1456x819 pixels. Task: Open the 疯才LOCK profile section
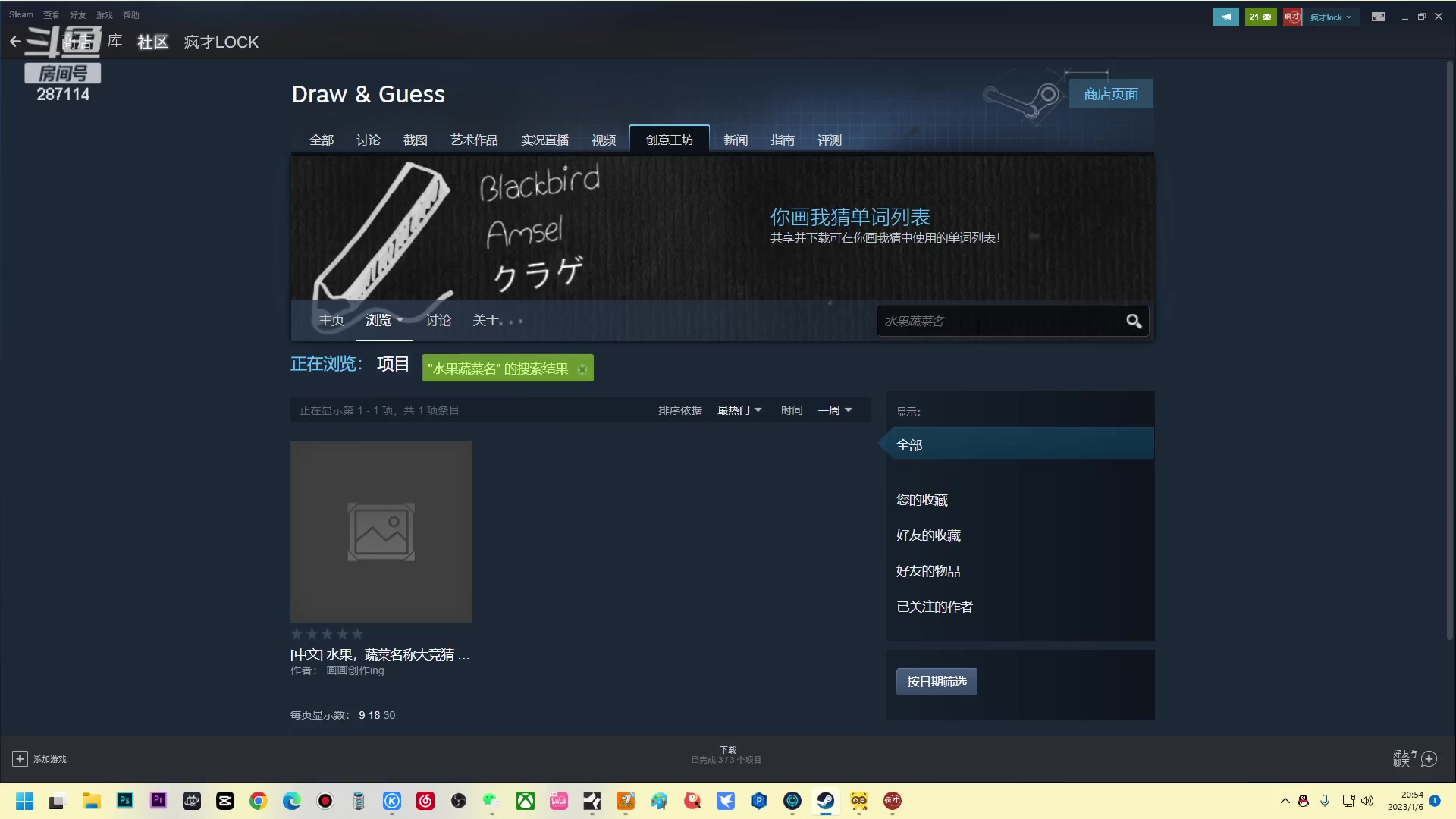click(x=221, y=42)
